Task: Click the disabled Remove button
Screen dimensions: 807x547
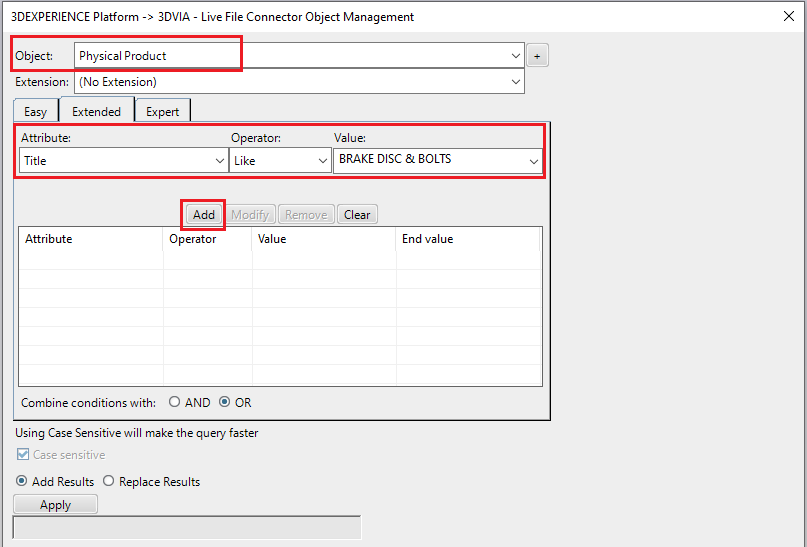Action: [306, 215]
